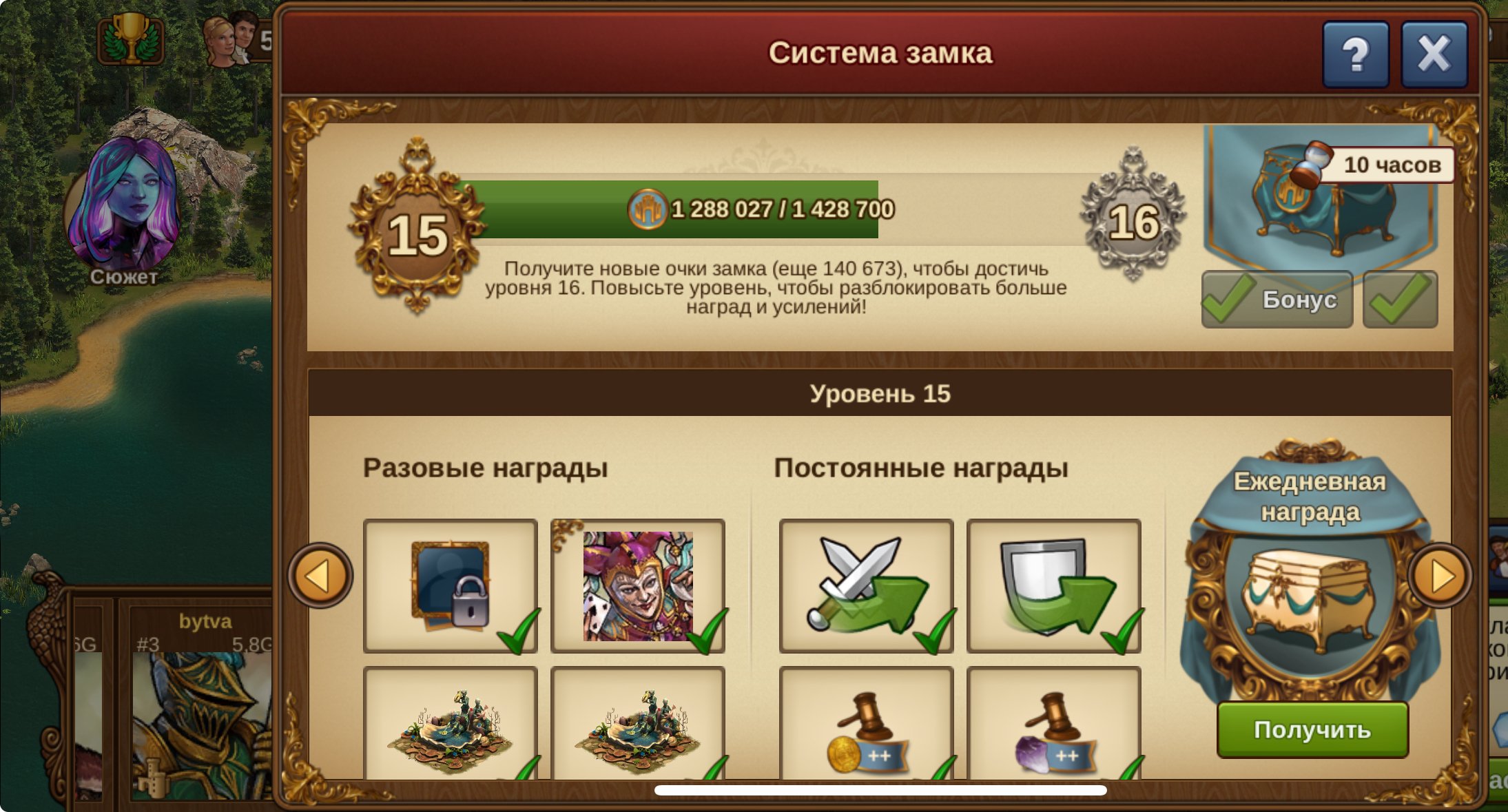Viewport: 1508px width, 812px height.
Task: Click the Получить daily reward button
Action: [1312, 729]
